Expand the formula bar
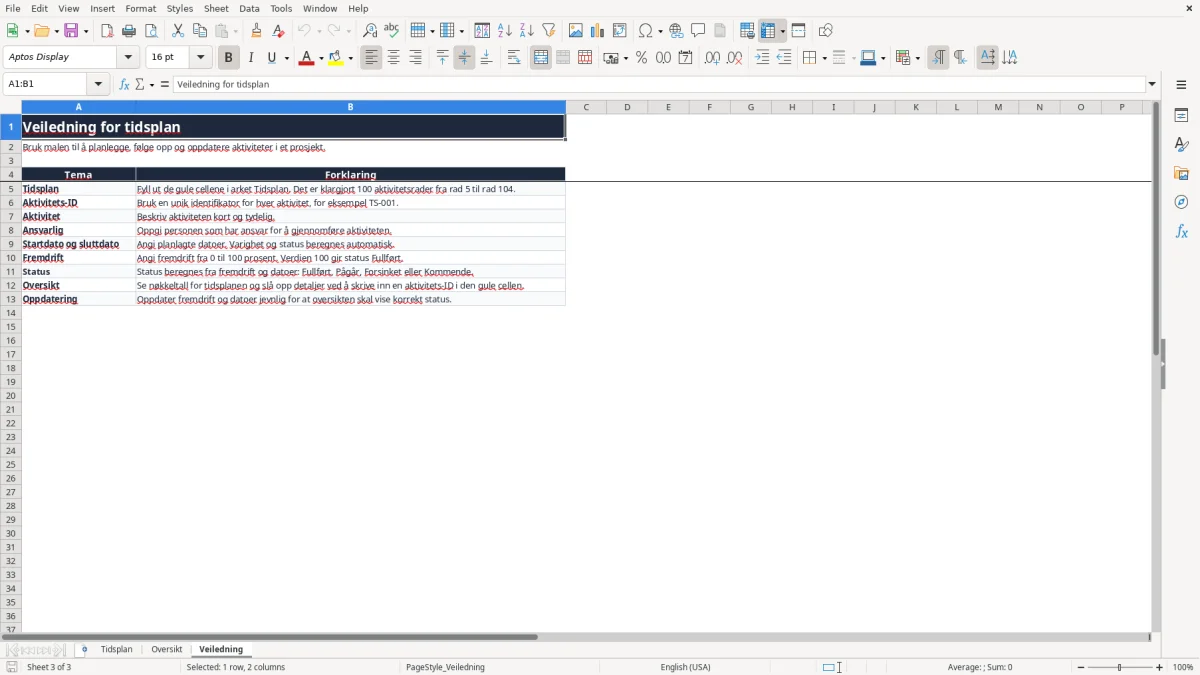This screenshot has width=1200, height=675. pyautogui.click(x=1152, y=85)
